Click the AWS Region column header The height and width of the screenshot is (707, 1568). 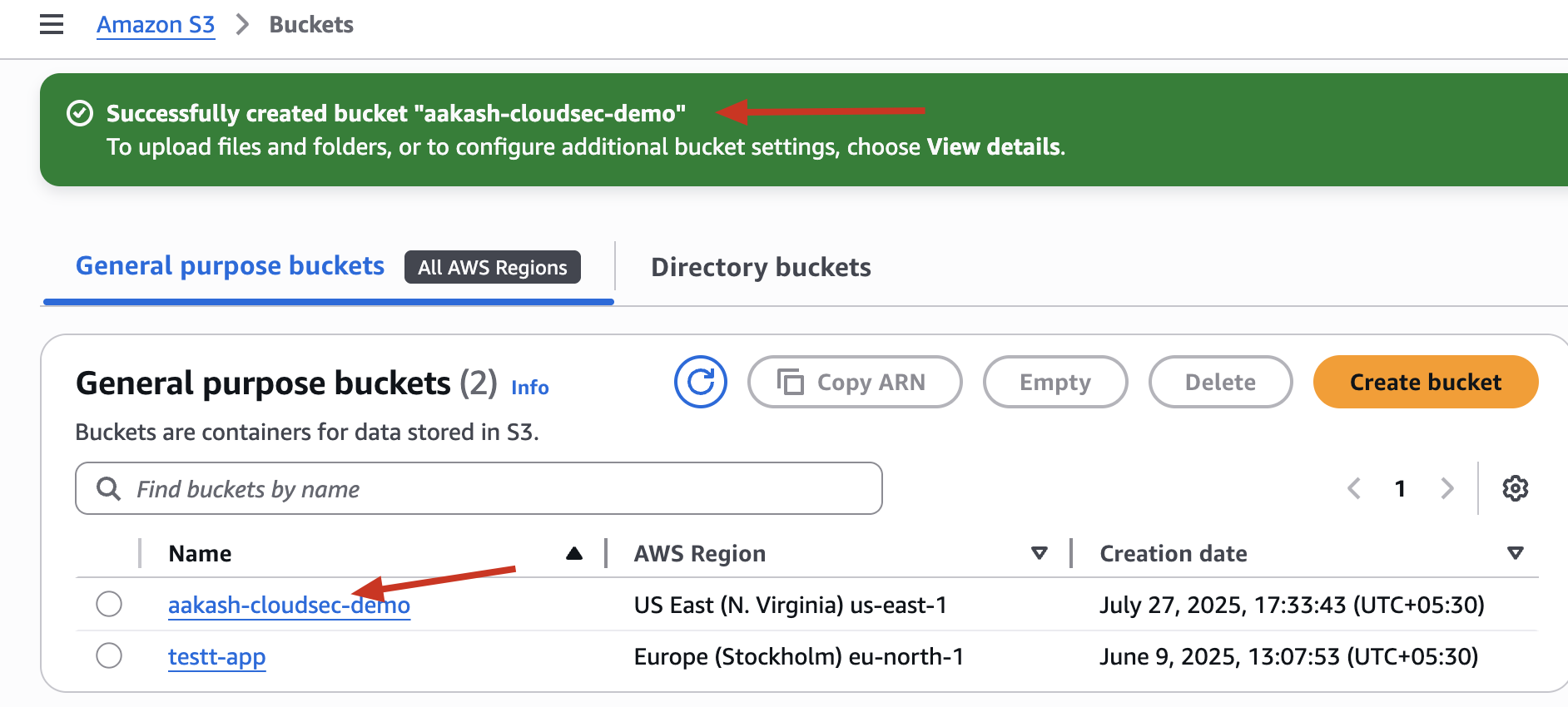[700, 553]
